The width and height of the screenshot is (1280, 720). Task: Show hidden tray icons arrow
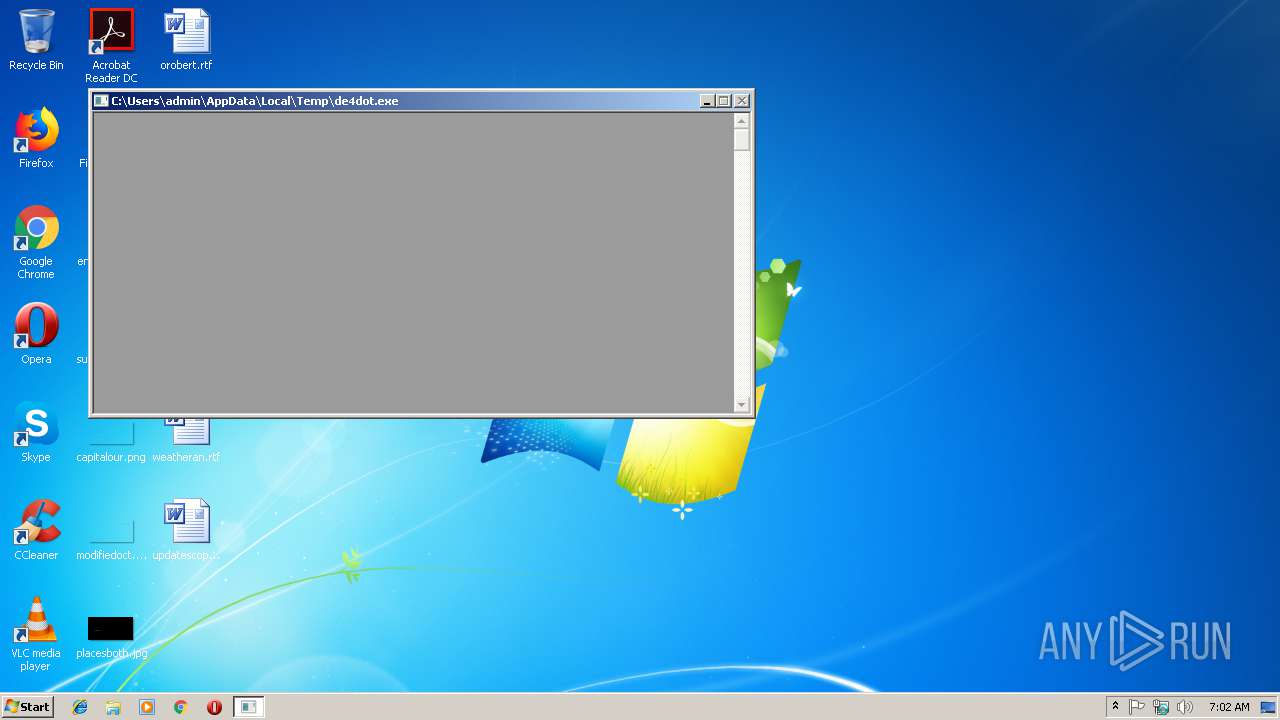pyautogui.click(x=1115, y=707)
